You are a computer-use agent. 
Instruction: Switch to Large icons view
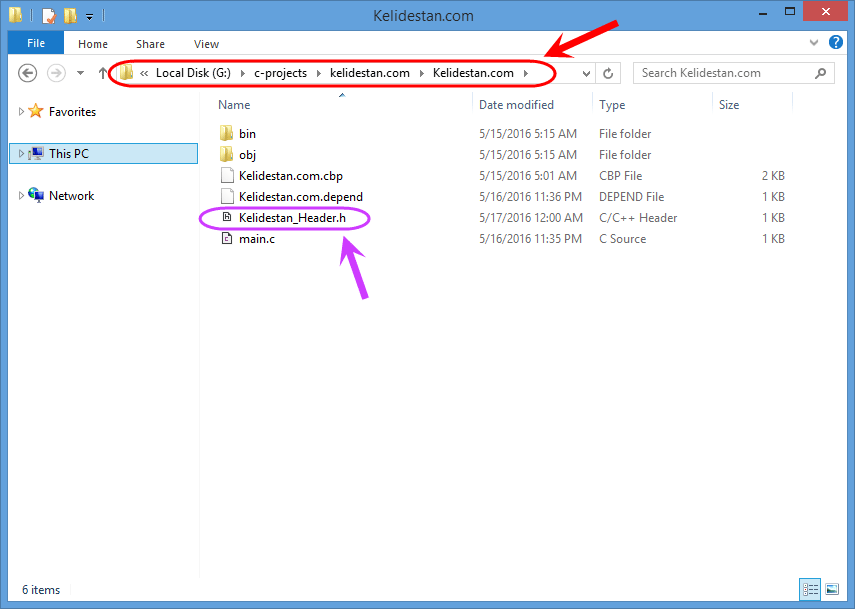click(832, 589)
